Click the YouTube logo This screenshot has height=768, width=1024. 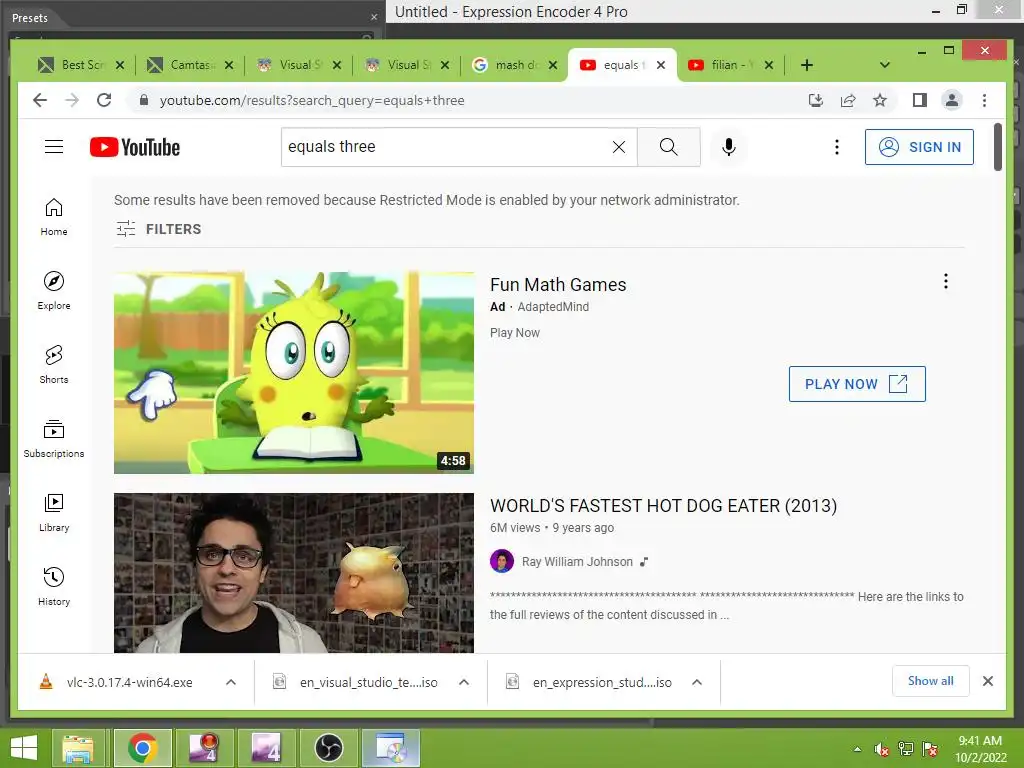coord(135,147)
